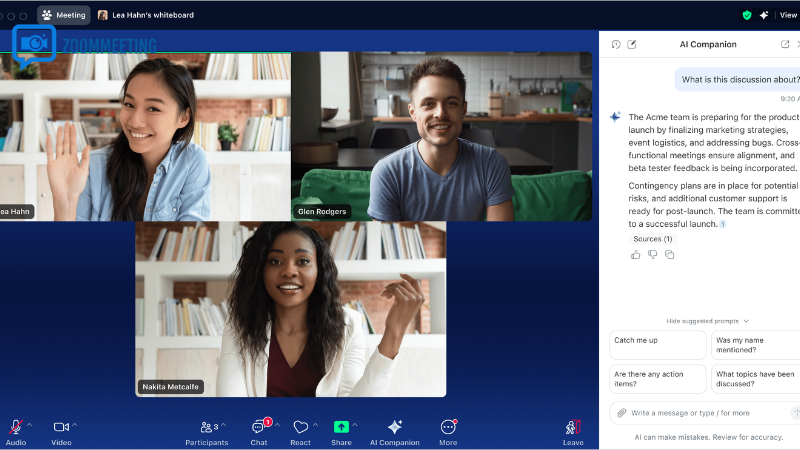Click the Nakita Metcalfe name label
Image resolution: width=800 pixels, height=450 pixels.
(x=170, y=387)
